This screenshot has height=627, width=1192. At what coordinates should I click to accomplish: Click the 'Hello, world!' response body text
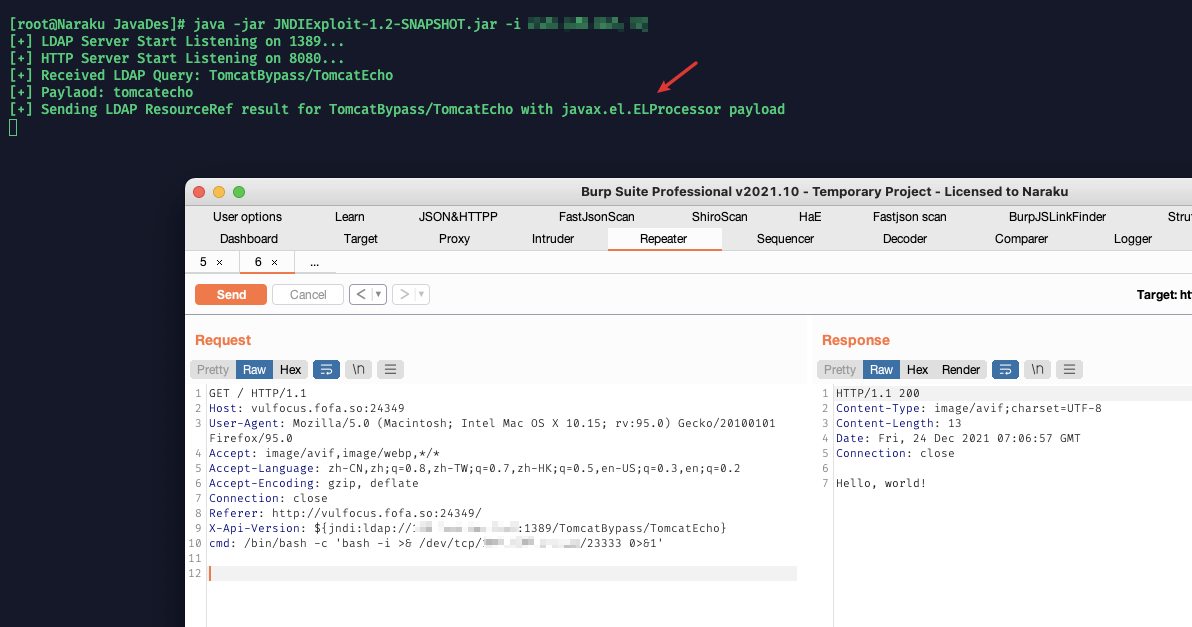[881, 483]
